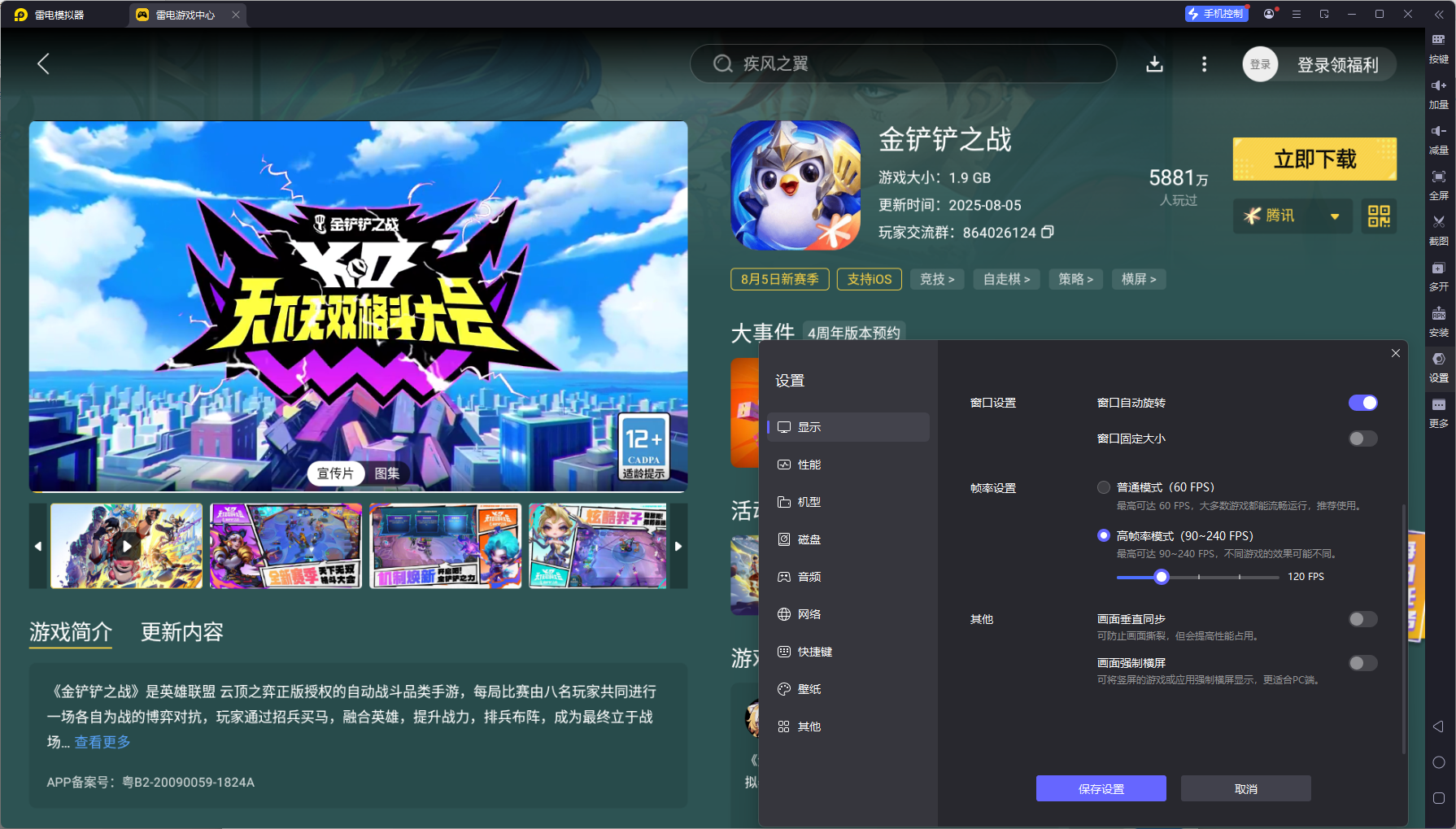Select the 图集 gallery button on banner
The width and height of the screenshot is (1456, 829).
click(x=387, y=473)
